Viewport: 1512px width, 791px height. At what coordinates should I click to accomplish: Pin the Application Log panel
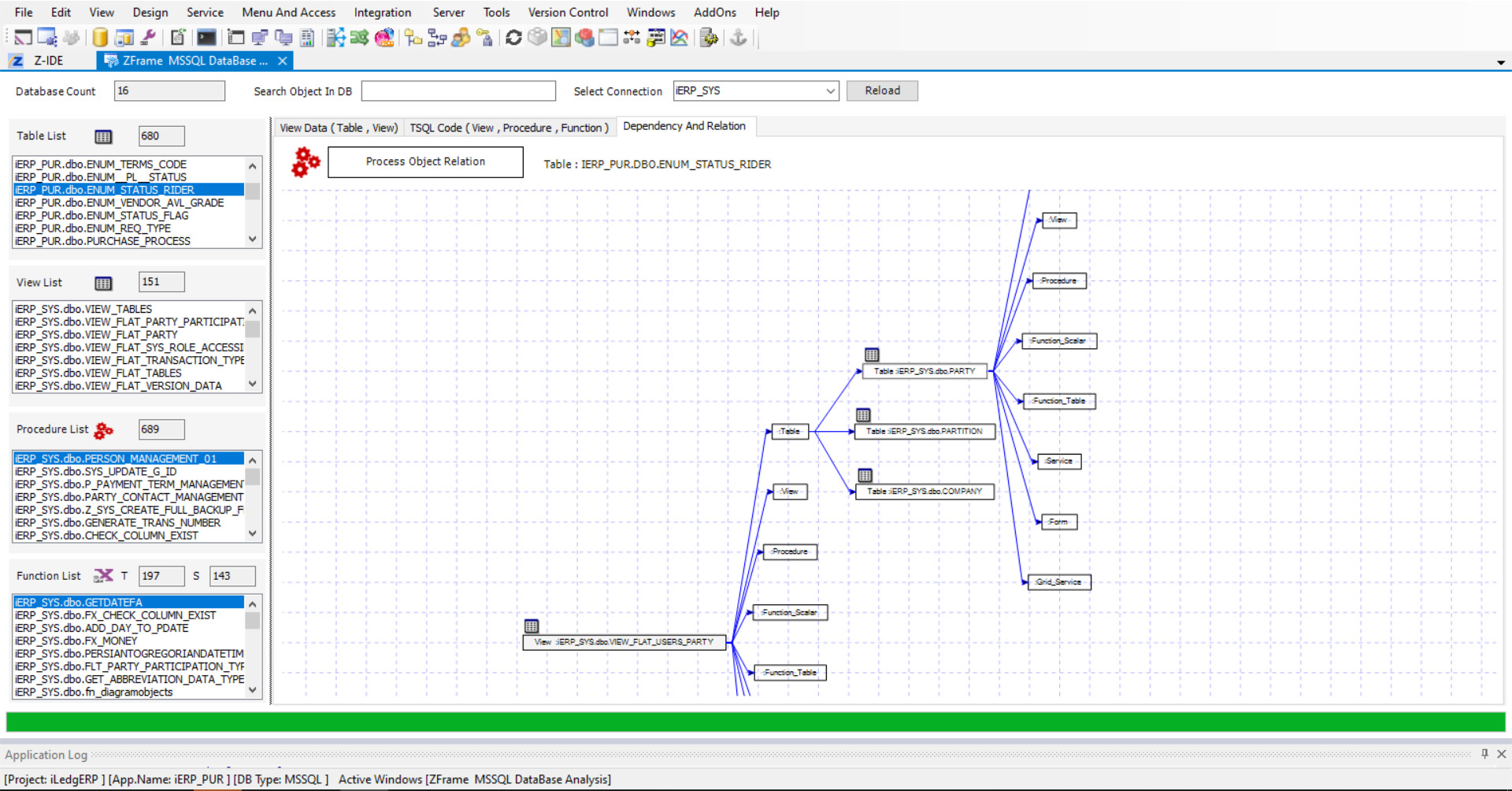point(1484,754)
